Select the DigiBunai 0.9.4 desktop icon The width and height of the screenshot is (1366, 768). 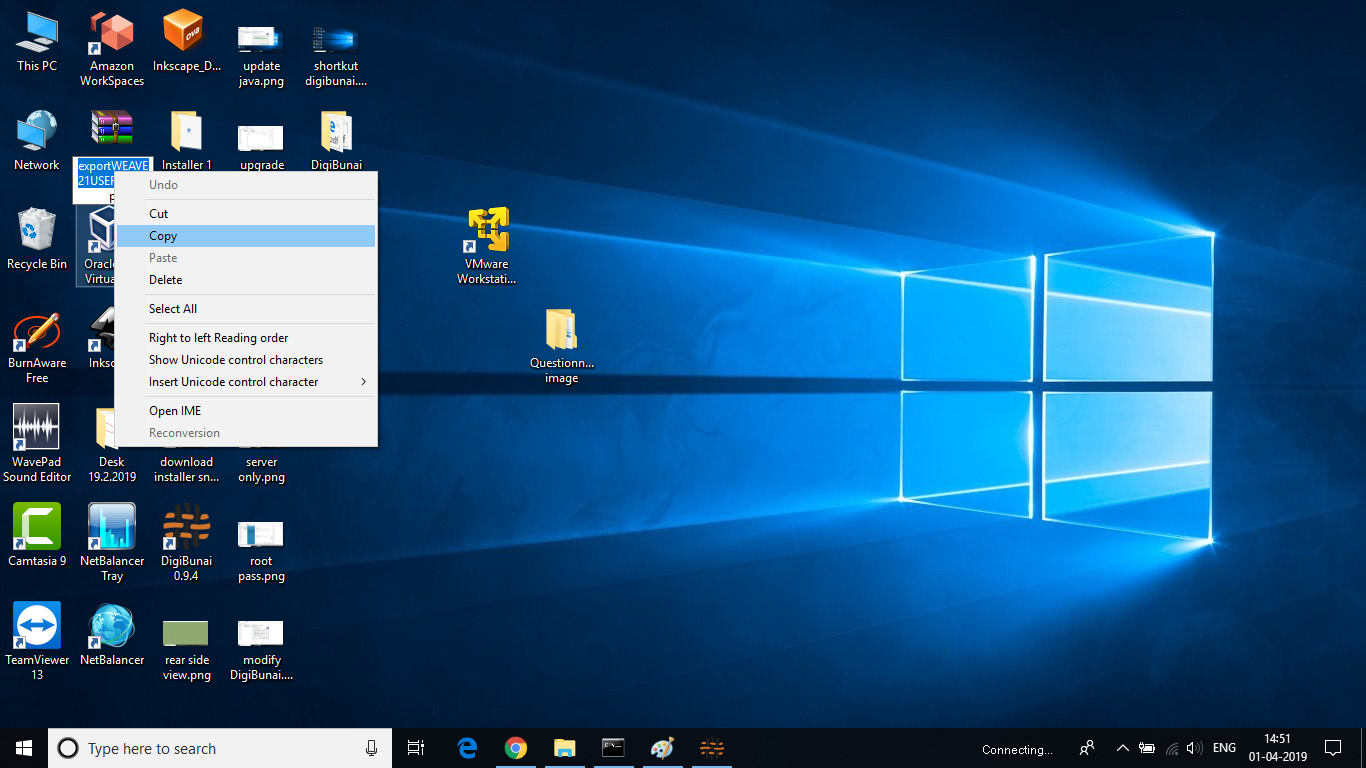pos(186,527)
